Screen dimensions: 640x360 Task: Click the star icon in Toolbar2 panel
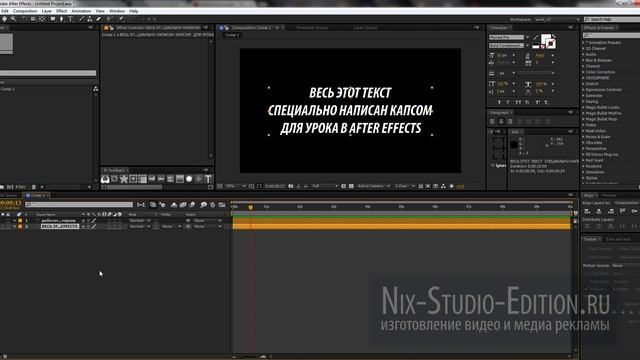click(x=124, y=179)
